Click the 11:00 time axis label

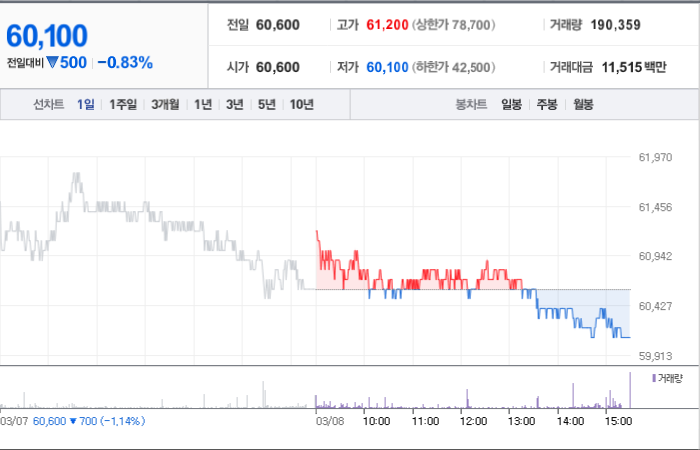click(425, 421)
